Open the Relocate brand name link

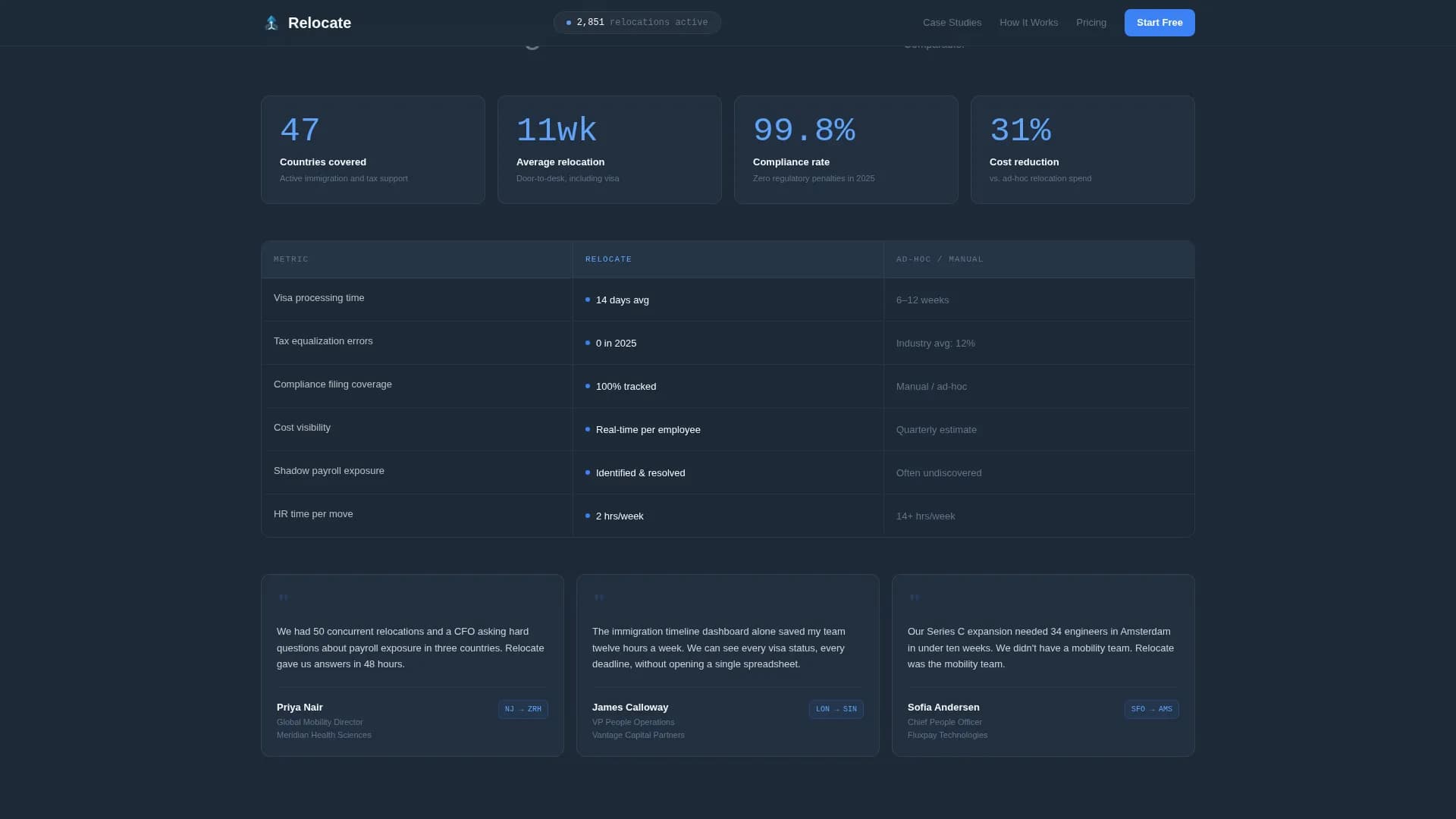coord(319,23)
